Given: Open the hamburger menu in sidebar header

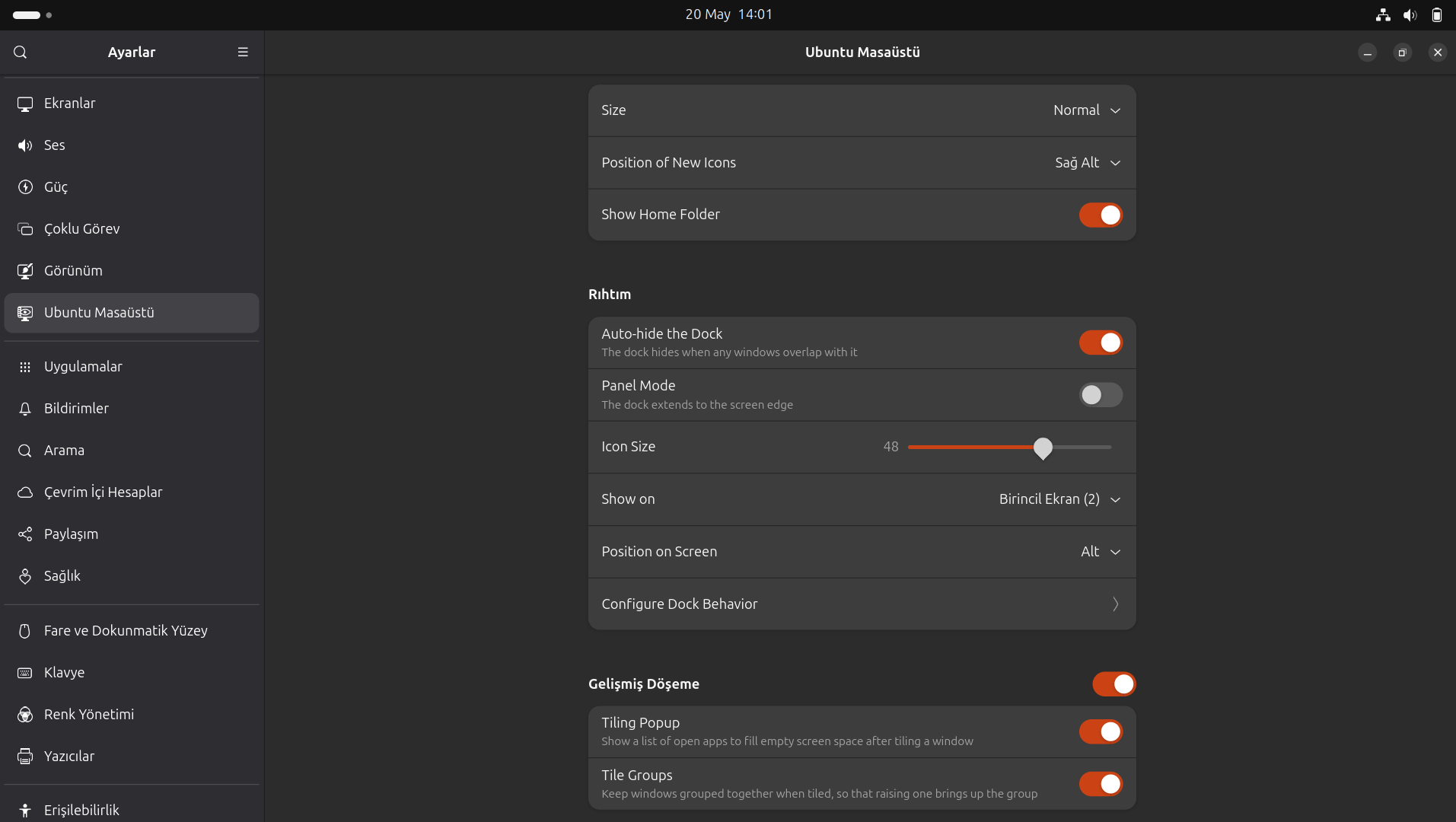Looking at the screenshot, I should coord(243,53).
